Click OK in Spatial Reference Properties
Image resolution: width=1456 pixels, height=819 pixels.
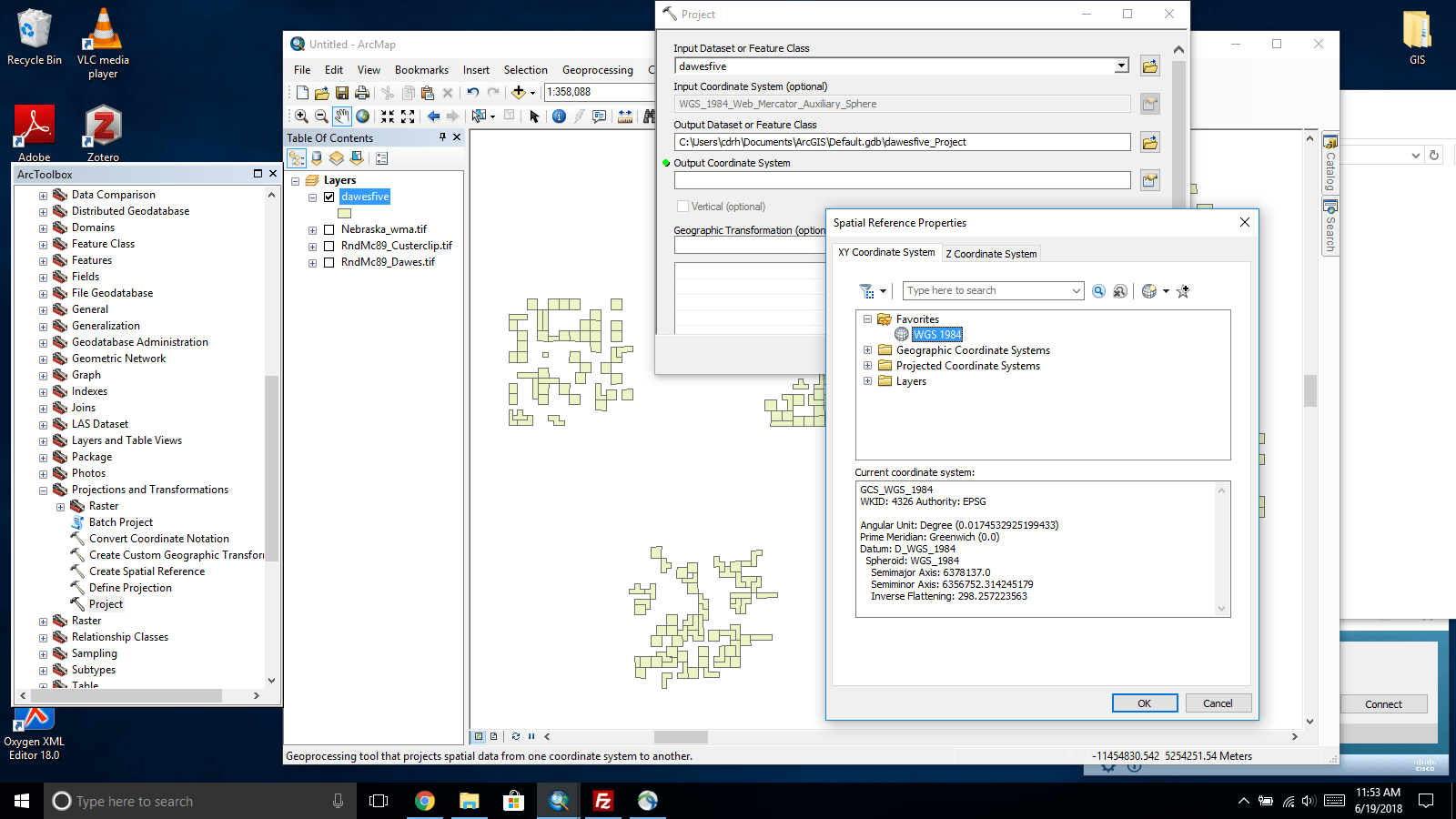(1144, 703)
